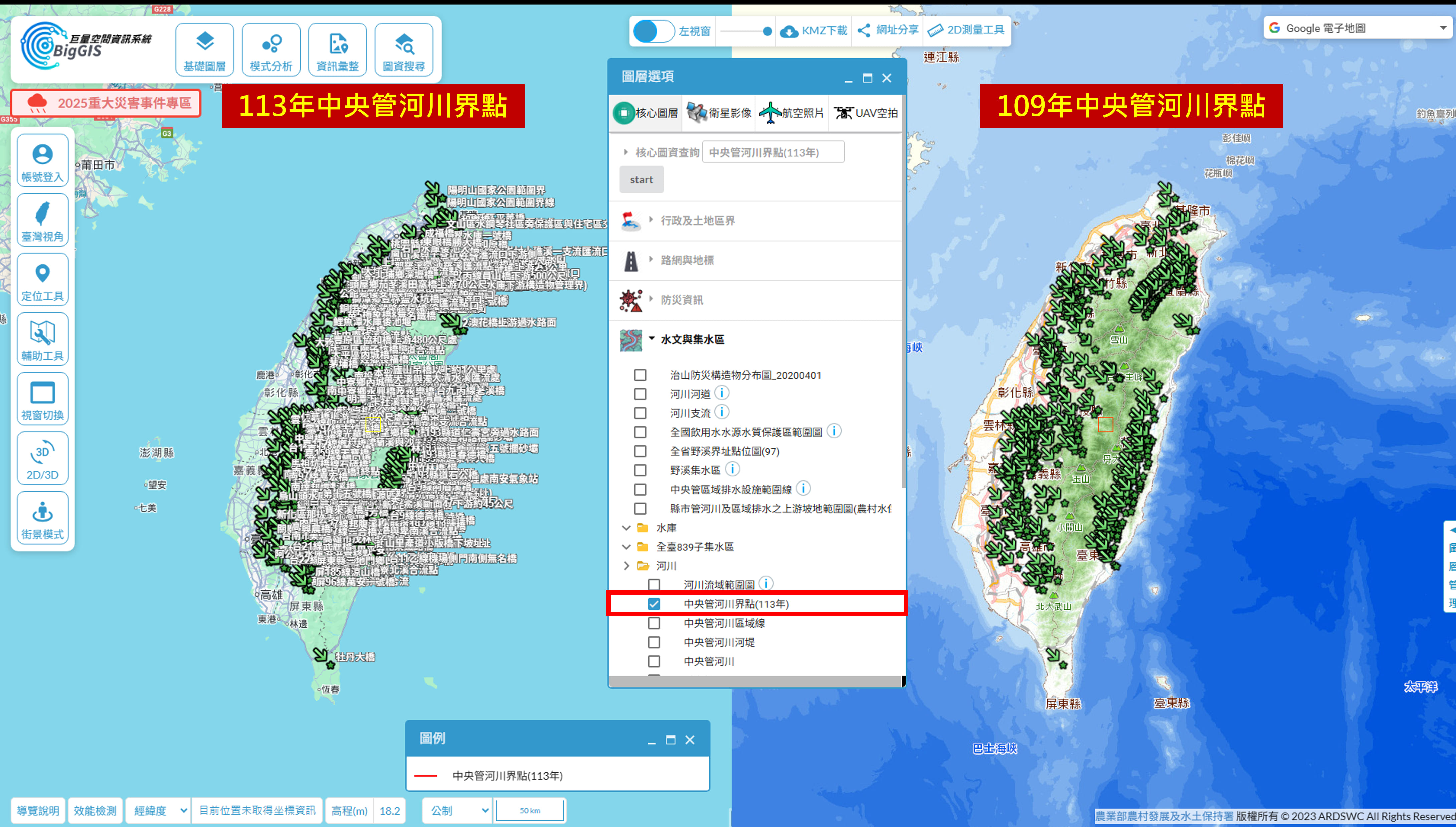Uncheck 中央管河川界點(113年) layer
The image size is (1456, 827).
coord(654,604)
